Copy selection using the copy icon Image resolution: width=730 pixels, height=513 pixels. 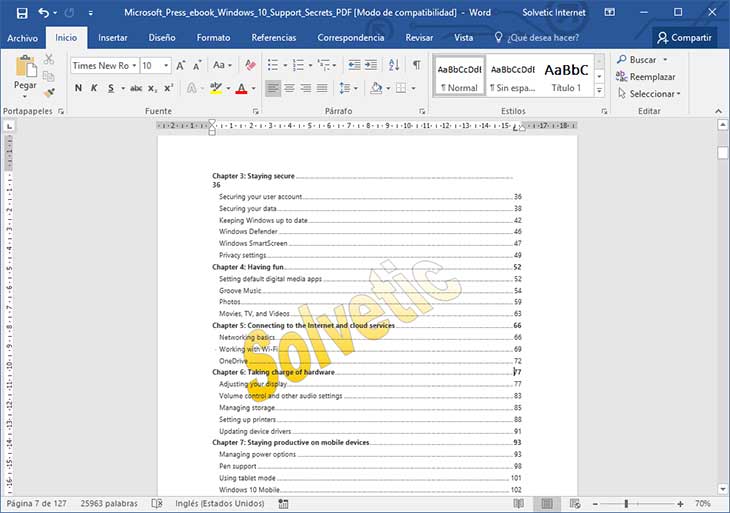pyautogui.click(x=49, y=76)
